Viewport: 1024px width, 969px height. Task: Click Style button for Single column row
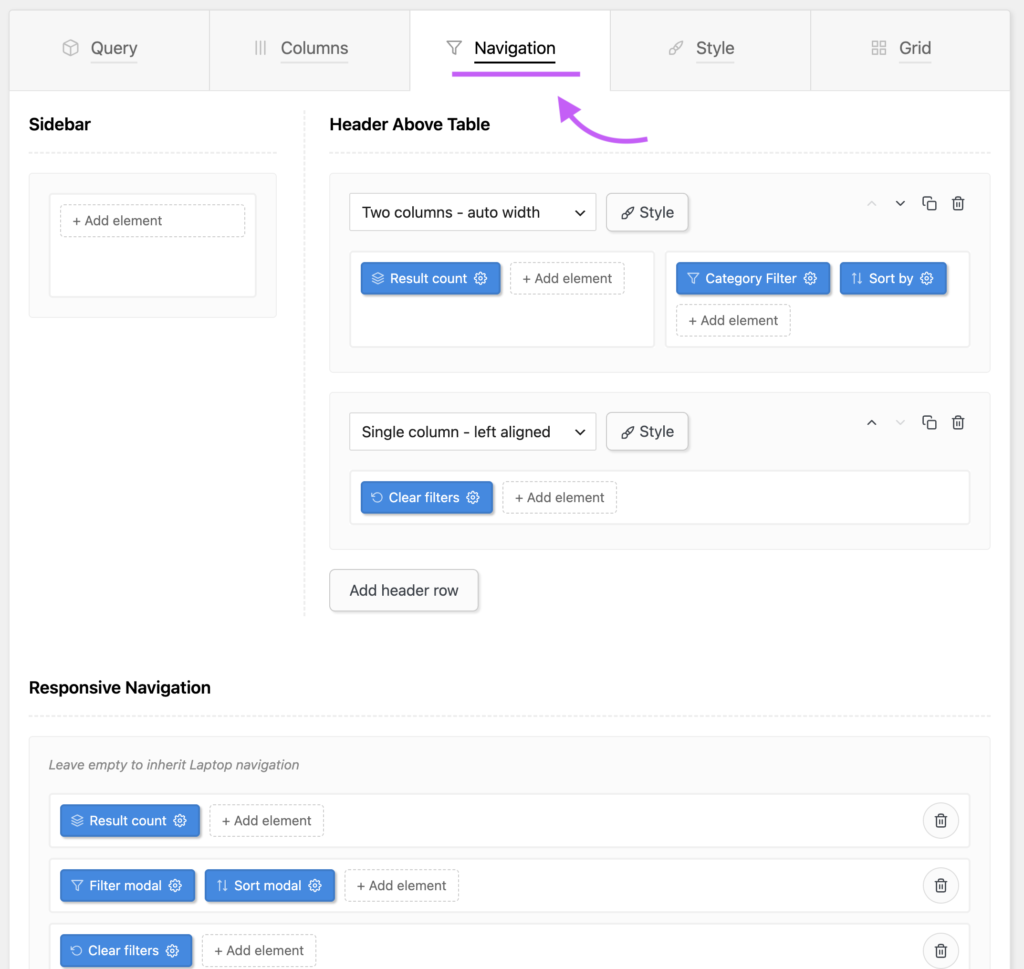coord(647,432)
